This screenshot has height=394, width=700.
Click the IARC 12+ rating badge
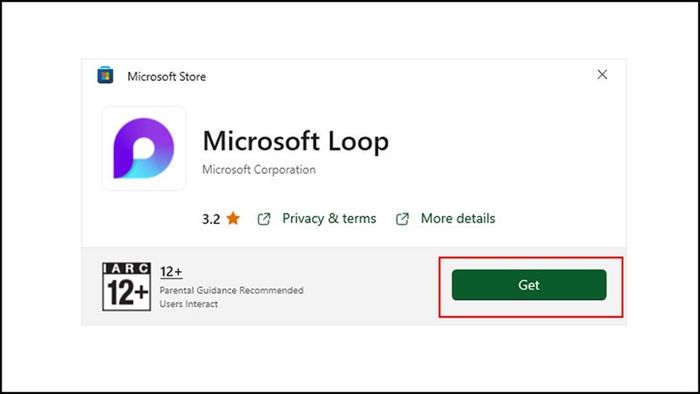pyautogui.click(x=126, y=286)
